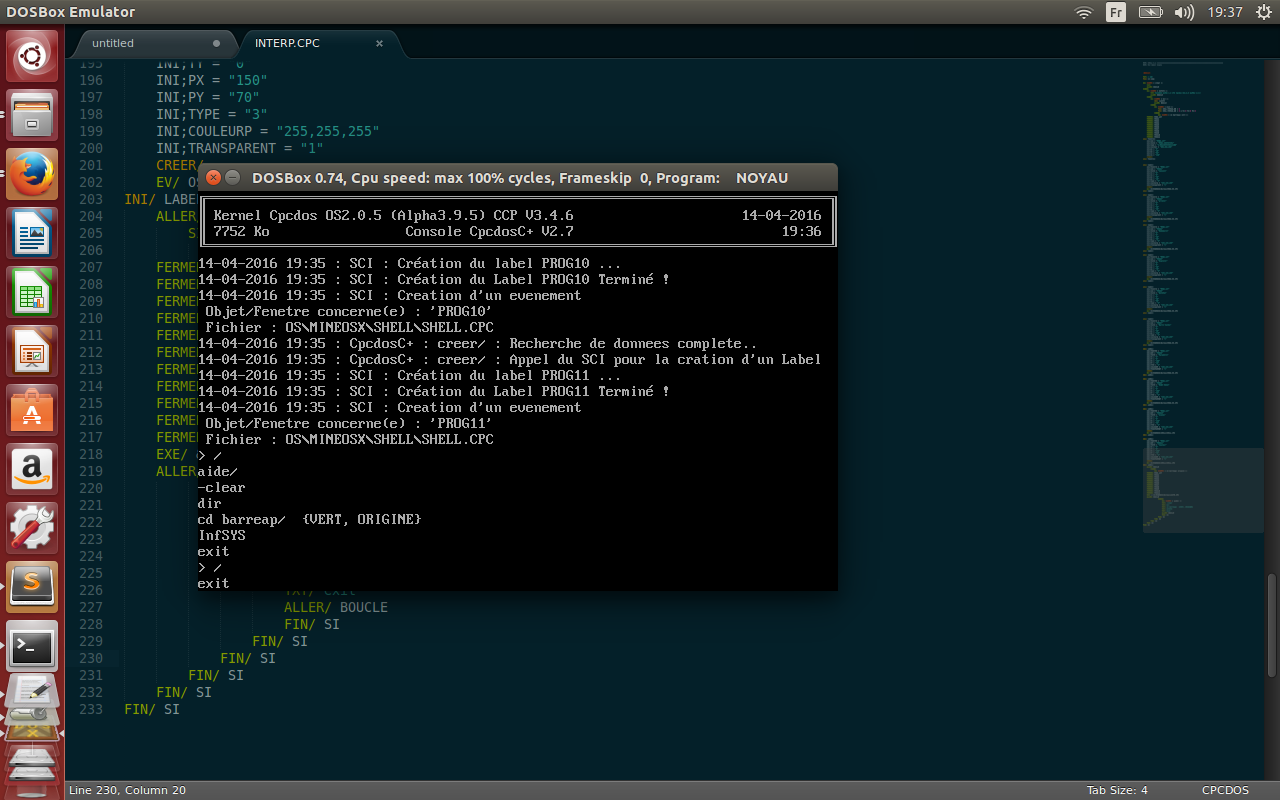Open Ubuntu Software Center icon
The height and width of the screenshot is (800, 1280).
(x=33, y=410)
